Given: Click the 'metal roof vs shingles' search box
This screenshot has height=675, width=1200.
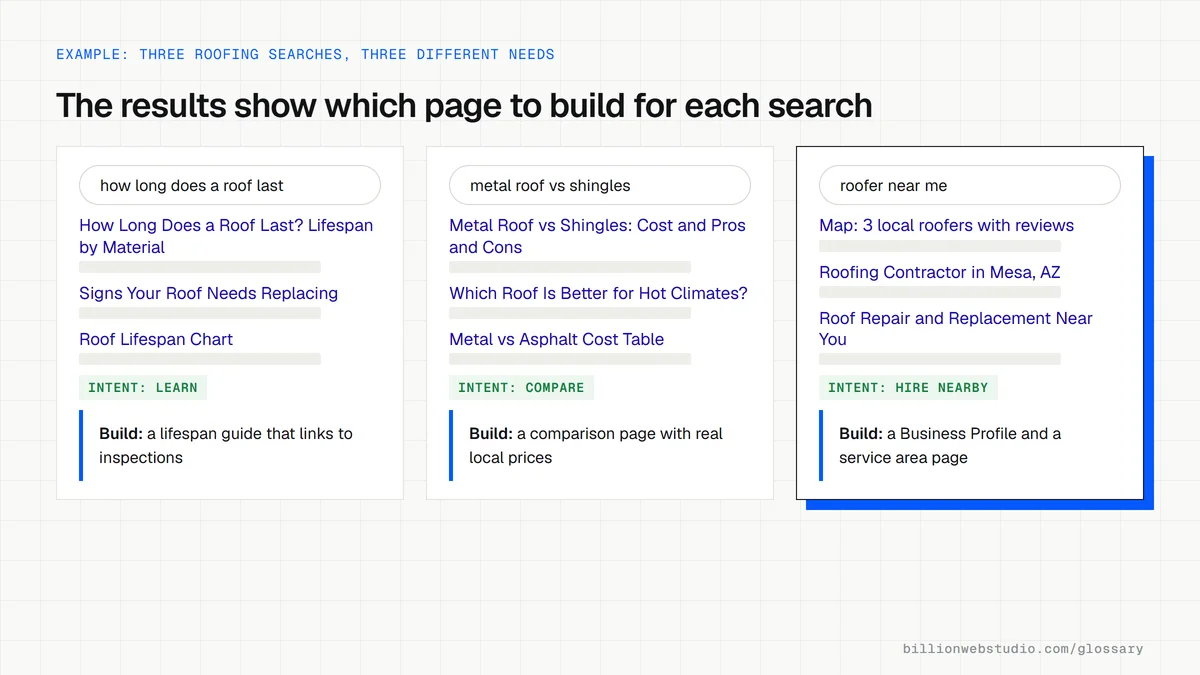Looking at the screenshot, I should click(600, 185).
